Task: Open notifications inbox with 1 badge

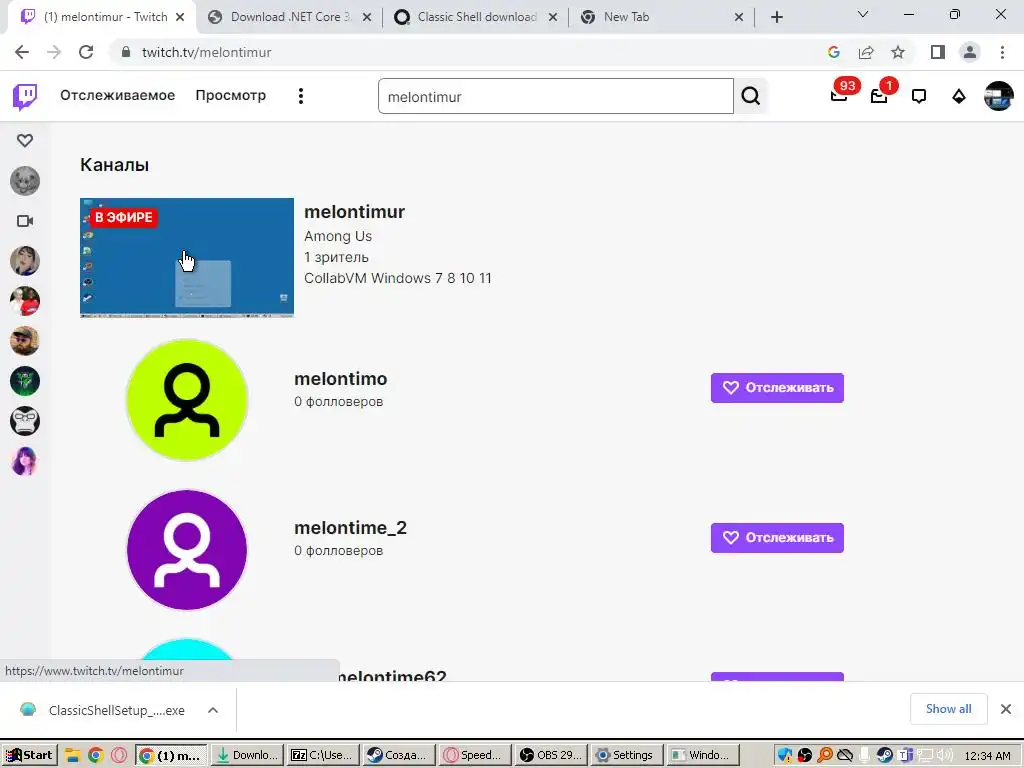Action: point(879,96)
